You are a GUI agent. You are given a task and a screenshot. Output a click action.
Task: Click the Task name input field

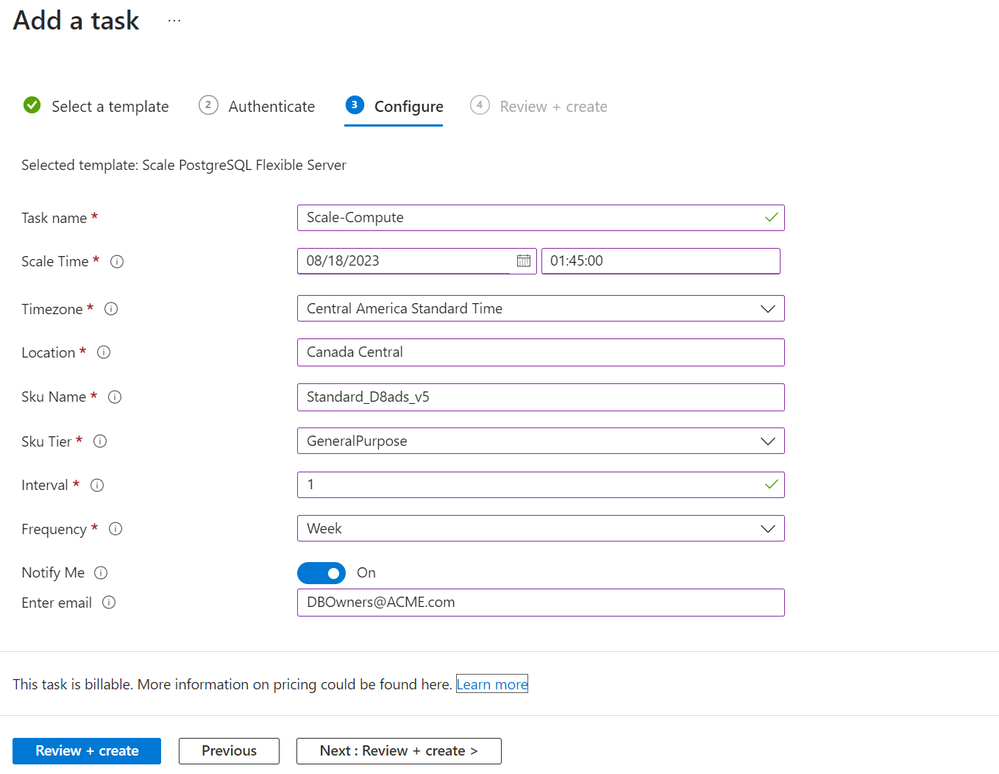pyautogui.click(x=540, y=218)
